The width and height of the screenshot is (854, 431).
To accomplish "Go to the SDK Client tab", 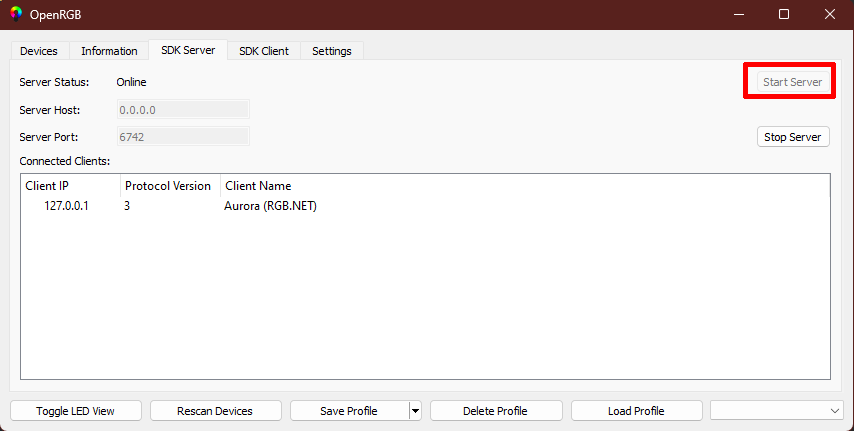I will [264, 51].
